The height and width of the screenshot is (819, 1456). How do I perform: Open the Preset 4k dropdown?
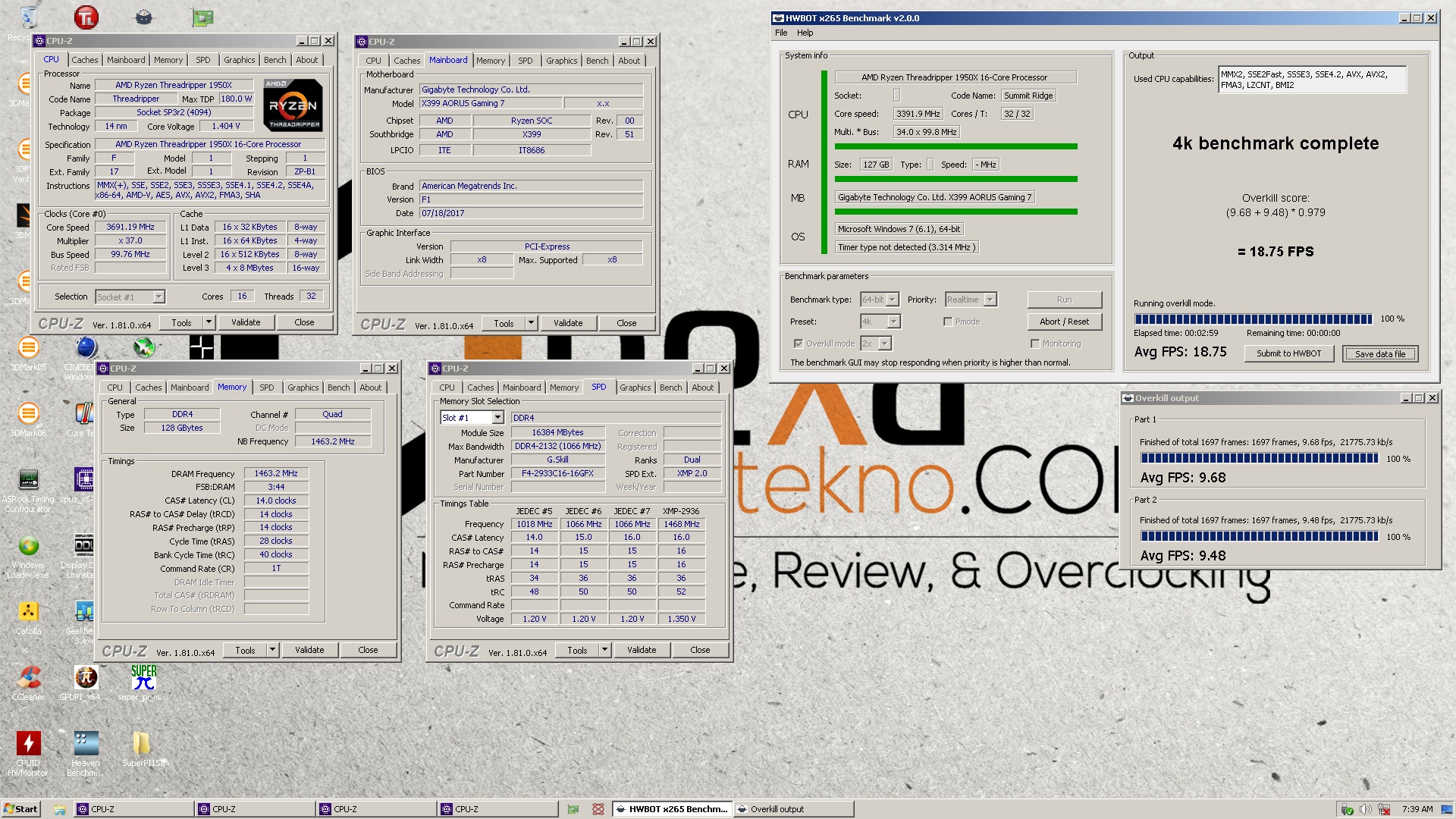[x=880, y=322]
